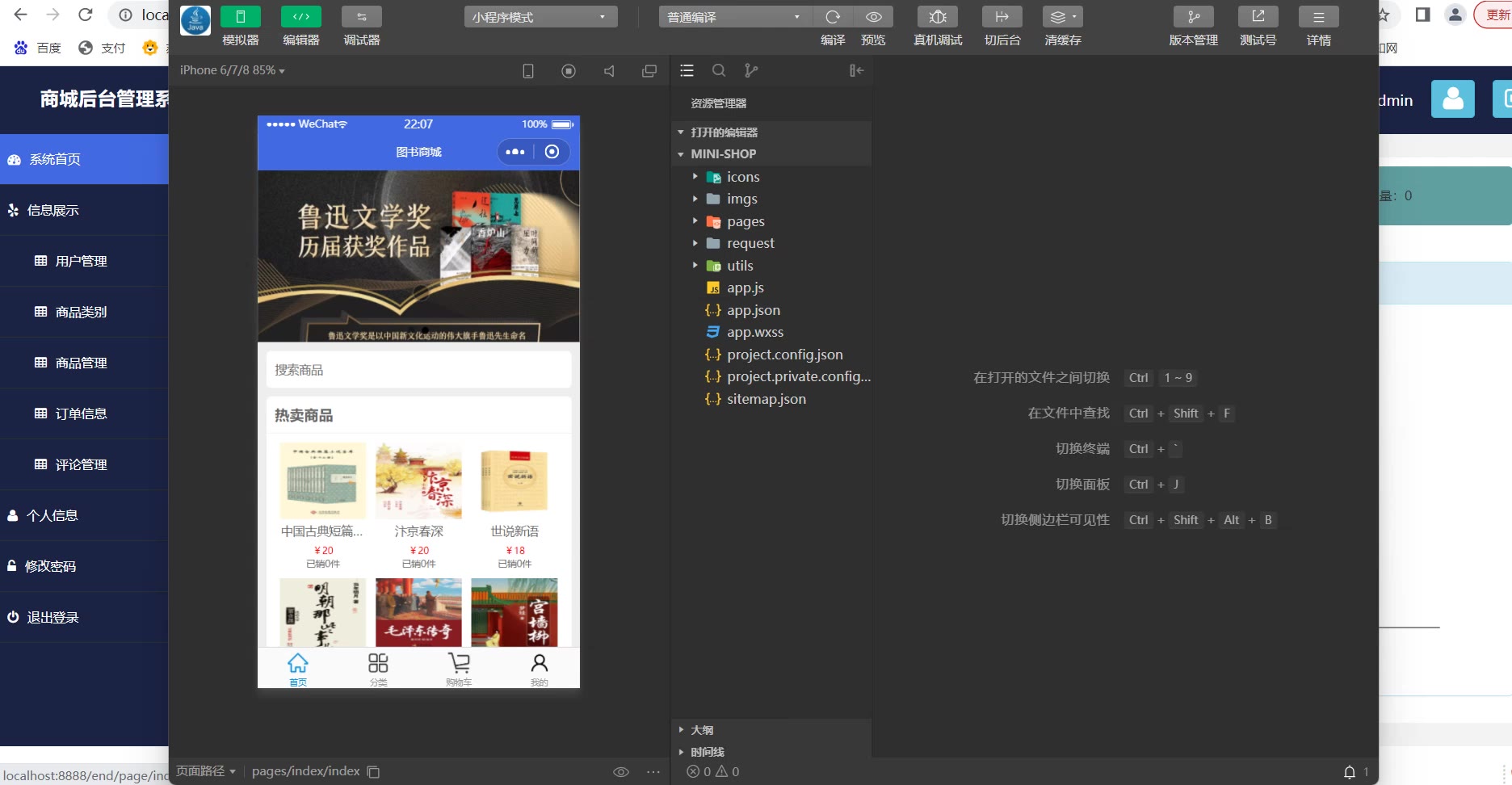Switch to the 分类 tab in simulator

tap(378, 669)
